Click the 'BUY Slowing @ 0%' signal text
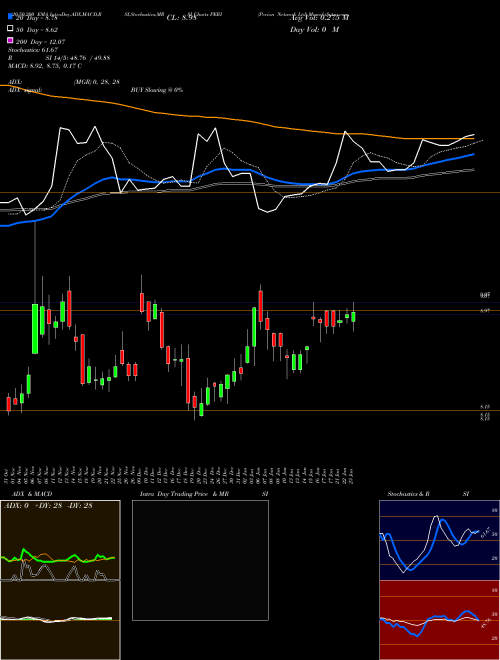 (x=157, y=90)
